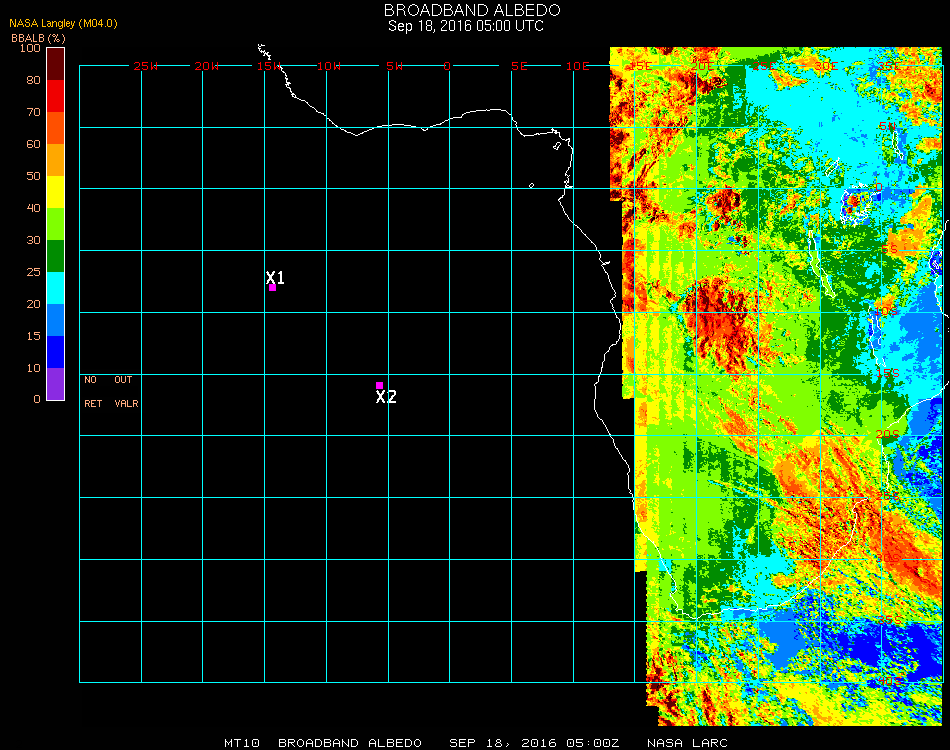The image size is (950, 750).
Task: Click the NASA Langley (M04.0) label
Action: tap(64, 23)
